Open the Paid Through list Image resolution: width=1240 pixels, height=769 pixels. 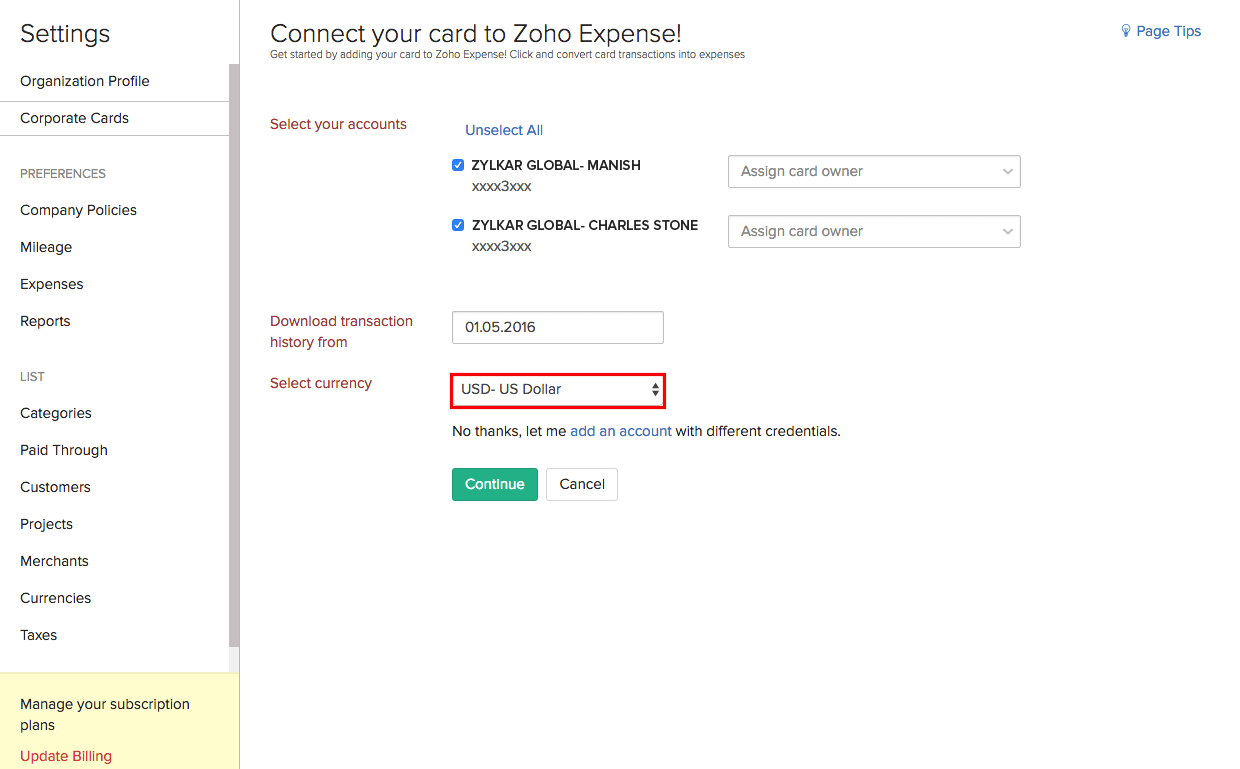coord(64,450)
